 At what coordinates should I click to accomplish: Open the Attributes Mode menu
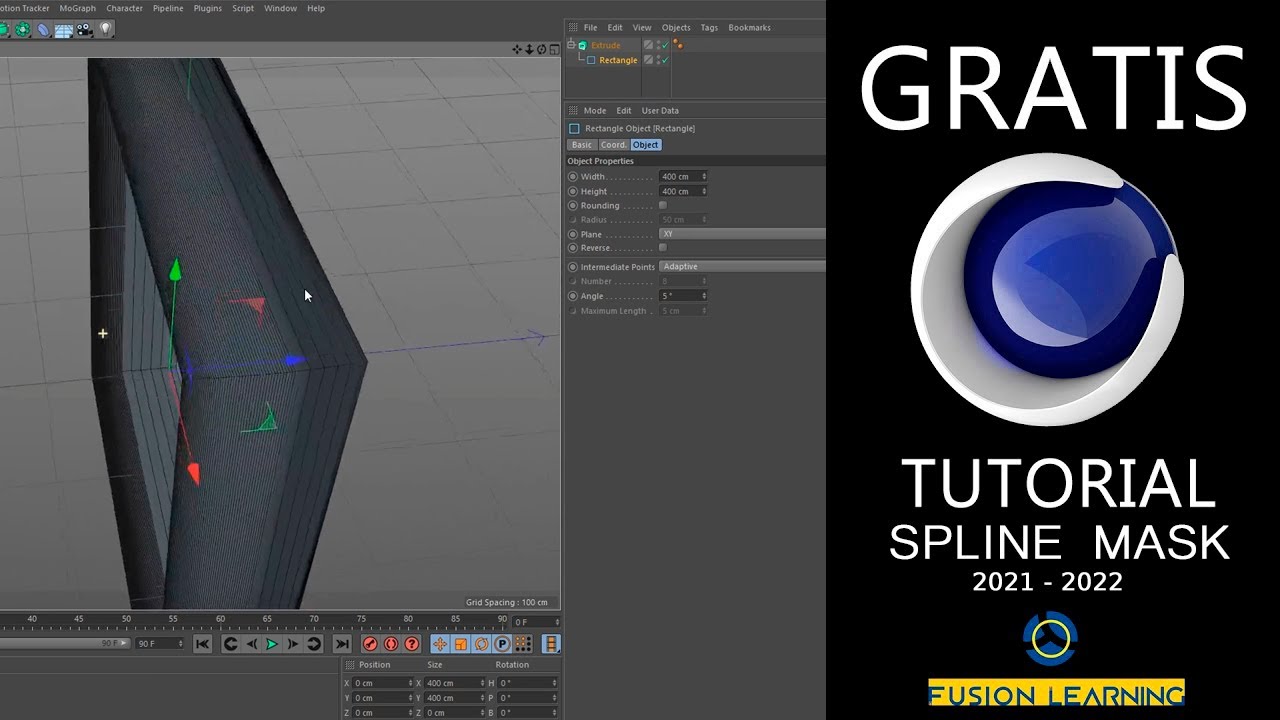point(595,111)
